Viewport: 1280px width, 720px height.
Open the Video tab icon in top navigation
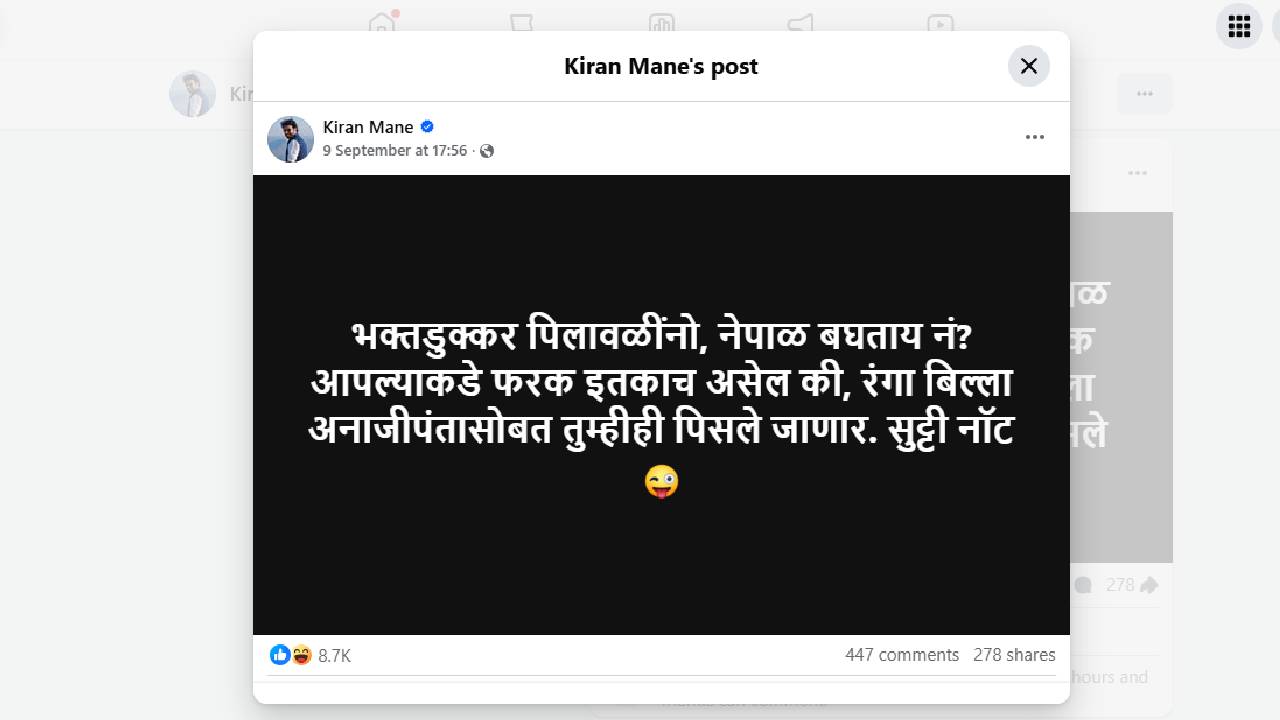(x=939, y=24)
